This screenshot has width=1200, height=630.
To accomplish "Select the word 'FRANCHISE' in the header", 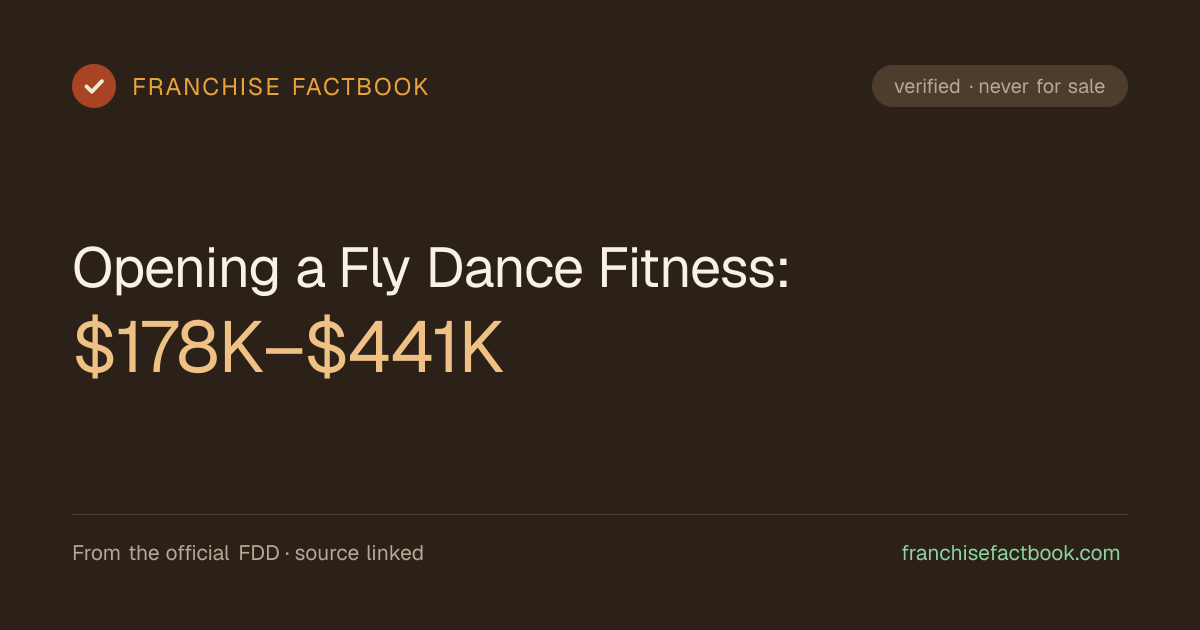I will [206, 87].
